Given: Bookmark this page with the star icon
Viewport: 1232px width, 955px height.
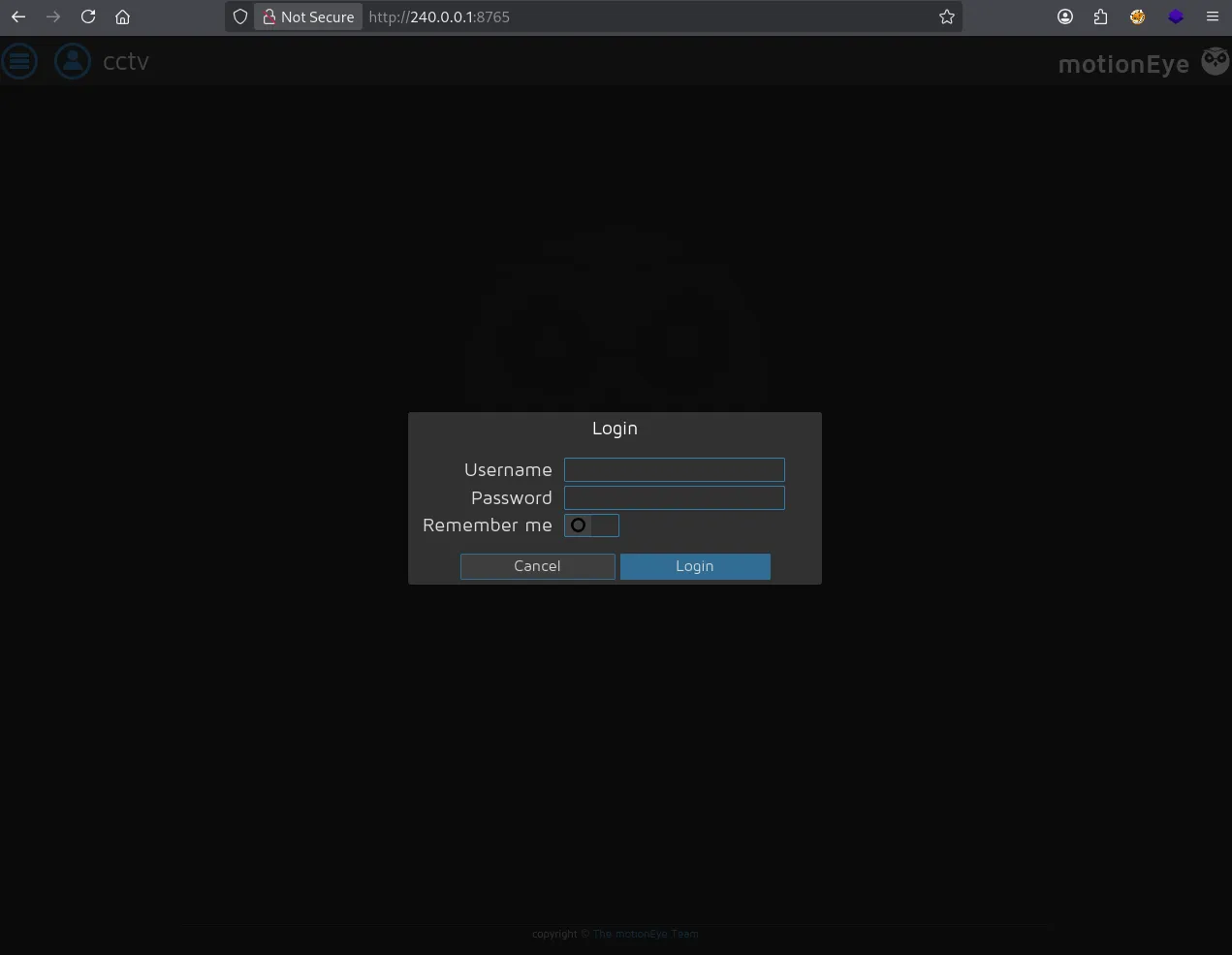Looking at the screenshot, I should [x=947, y=16].
